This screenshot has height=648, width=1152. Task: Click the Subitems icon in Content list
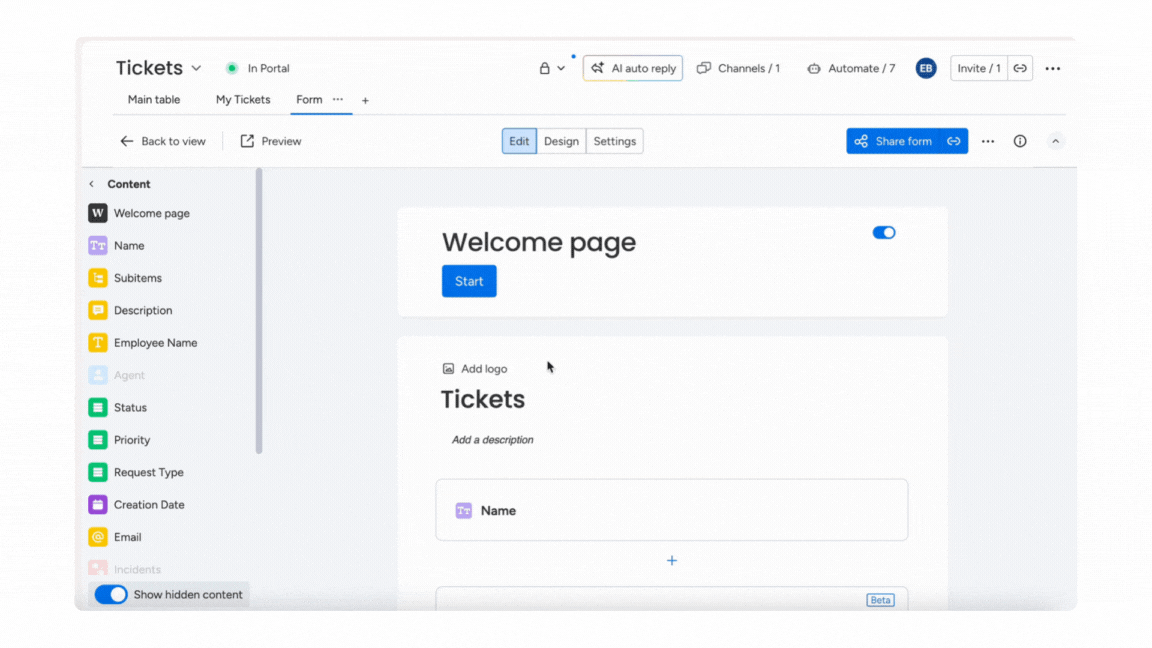point(98,278)
